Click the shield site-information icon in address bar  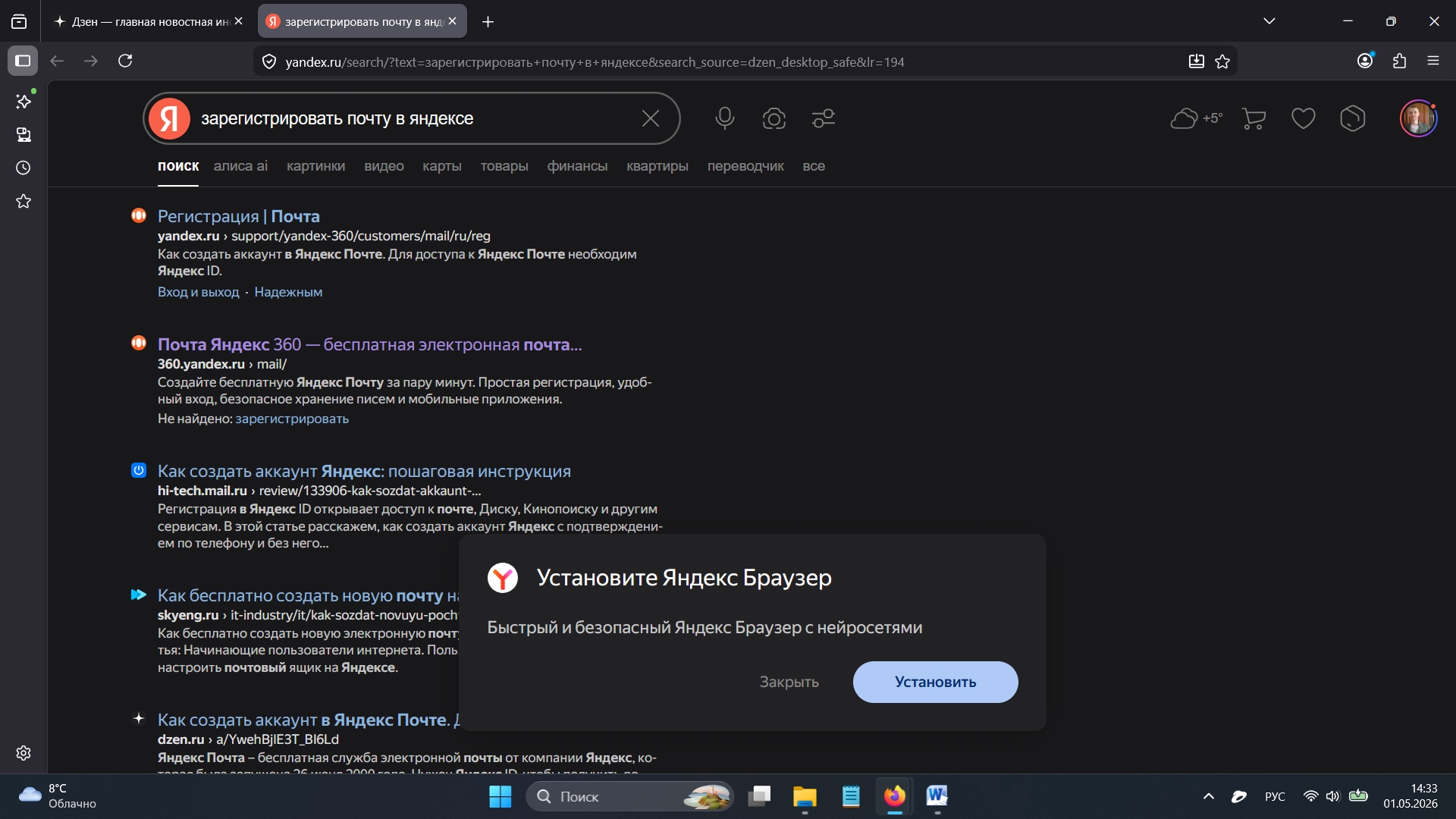[269, 61]
